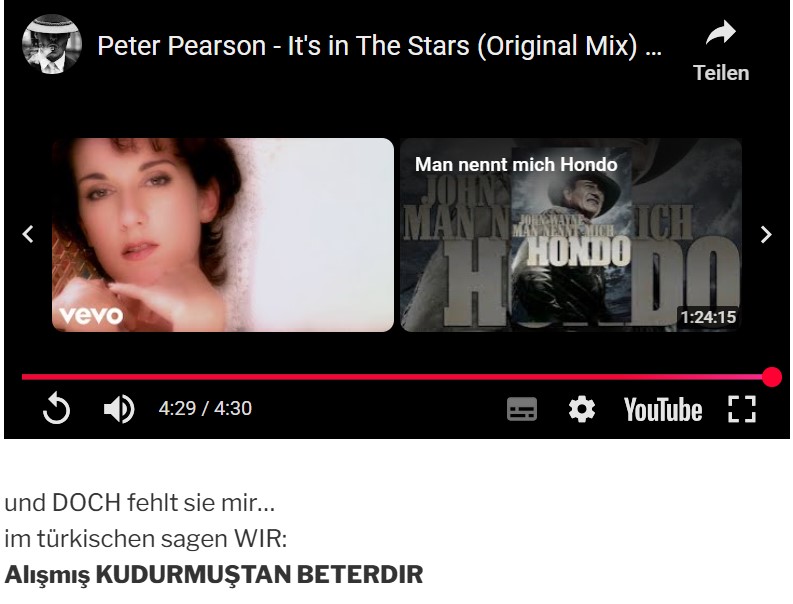The image size is (793, 604).
Task: Show next suggested videos chevron
Action: coord(766,234)
